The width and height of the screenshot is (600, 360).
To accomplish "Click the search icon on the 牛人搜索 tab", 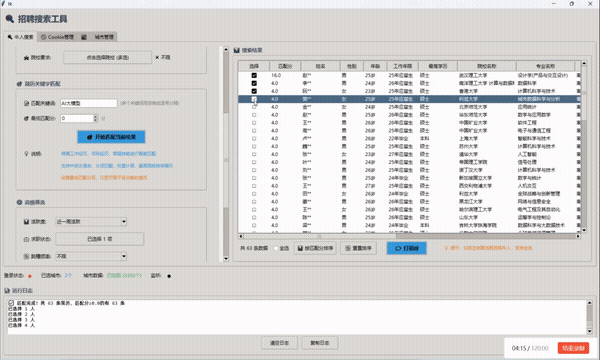I will 10,37.
